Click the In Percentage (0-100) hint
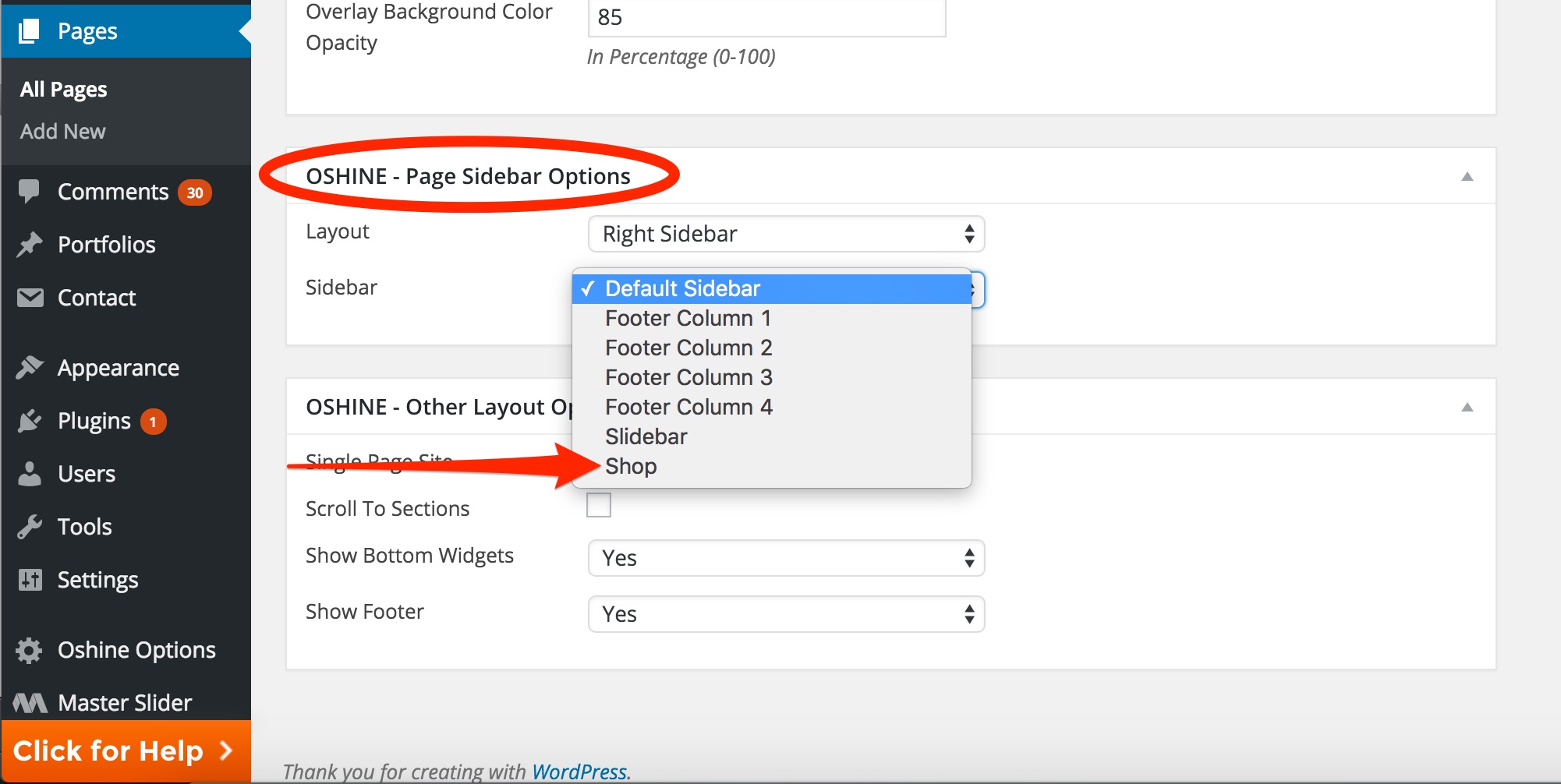The image size is (1561, 784). coord(681,57)
